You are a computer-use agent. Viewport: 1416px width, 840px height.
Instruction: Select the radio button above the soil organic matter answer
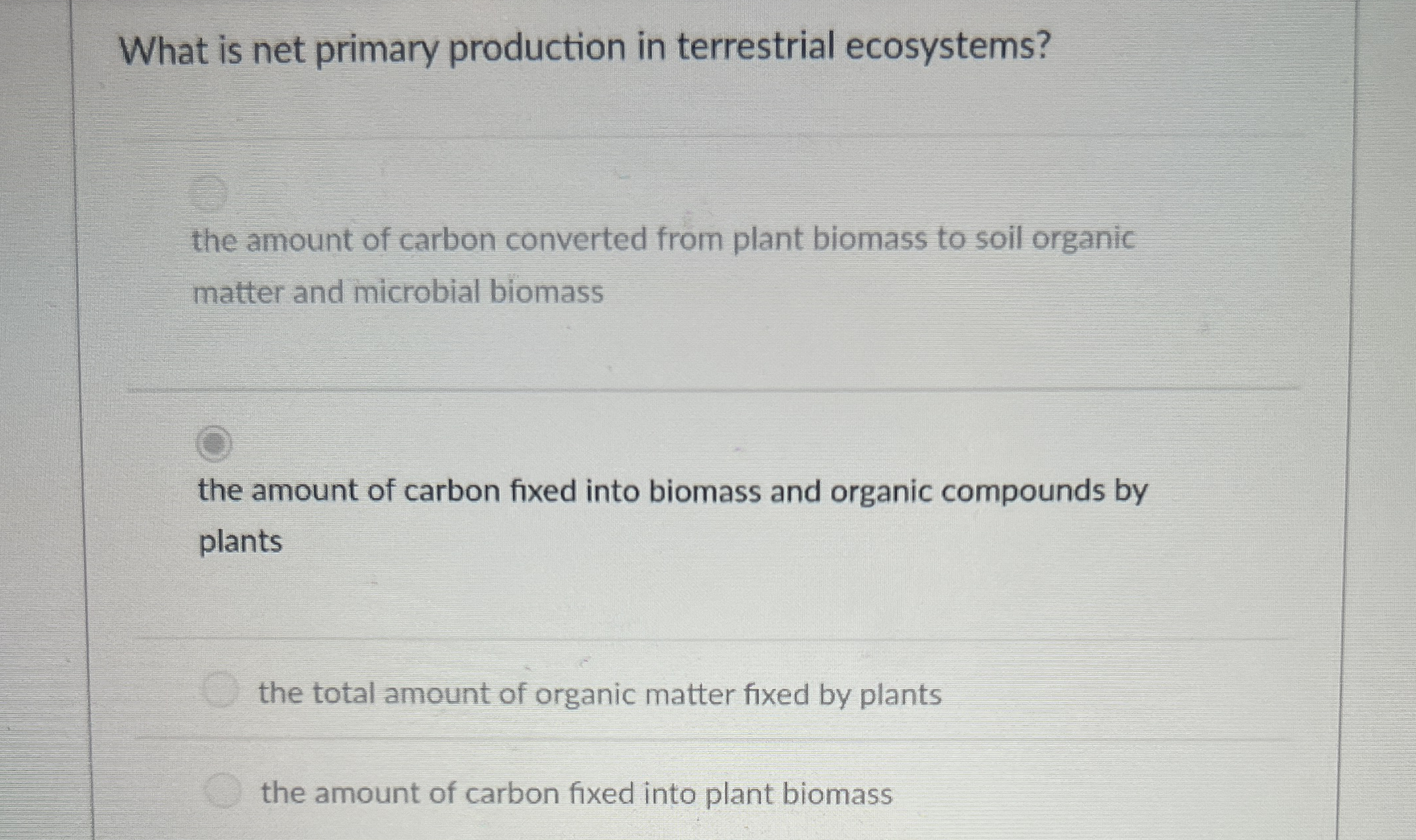(x=209, y=194)
